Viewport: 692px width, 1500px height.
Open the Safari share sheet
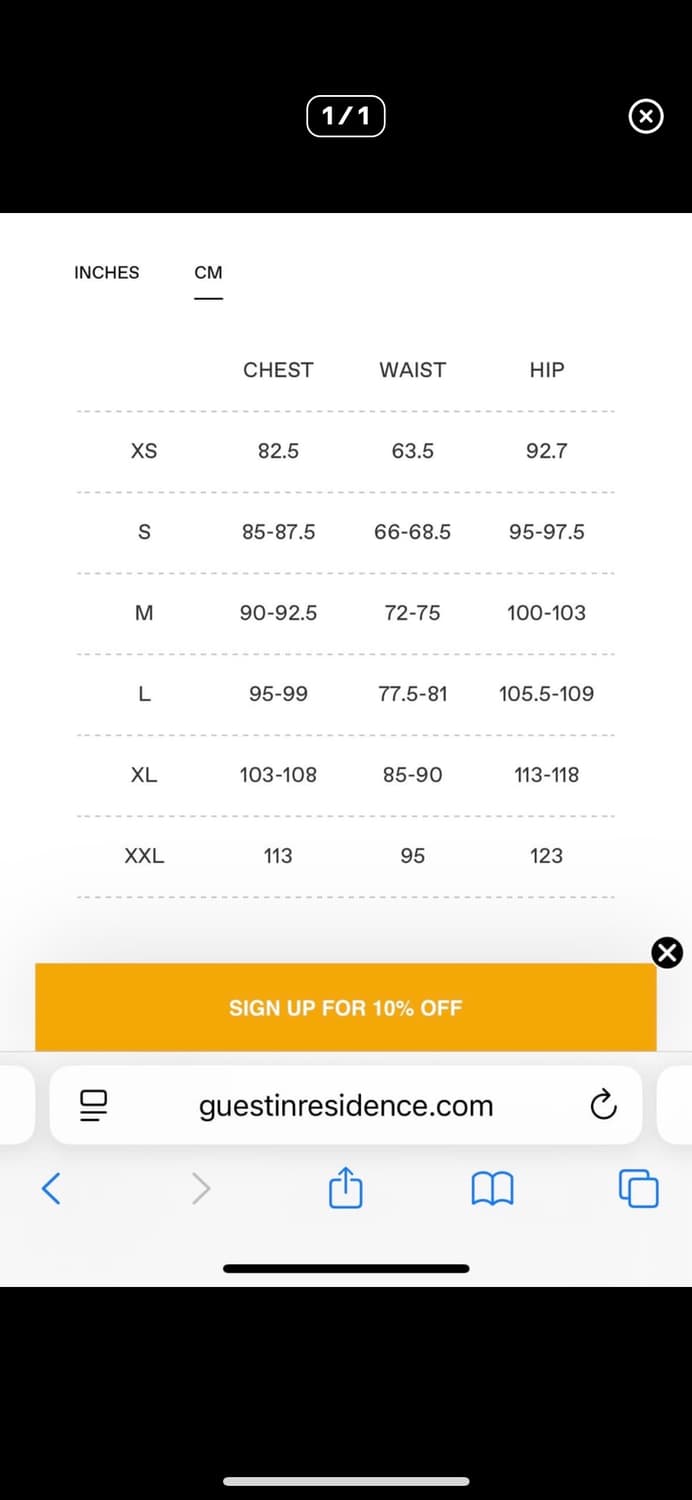click(346, 1188)
